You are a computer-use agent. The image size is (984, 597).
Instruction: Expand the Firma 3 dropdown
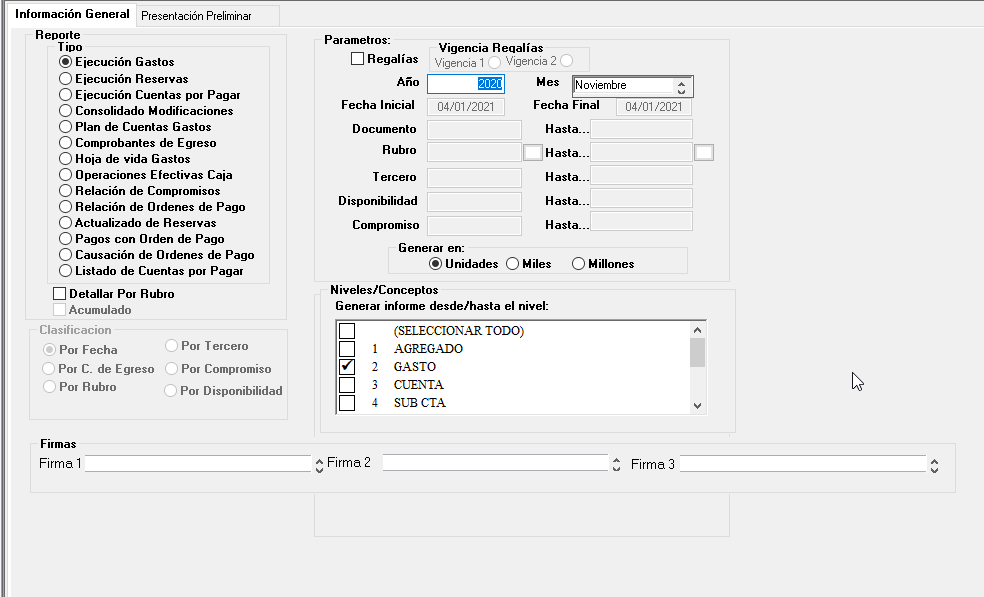tap(933, 465)
